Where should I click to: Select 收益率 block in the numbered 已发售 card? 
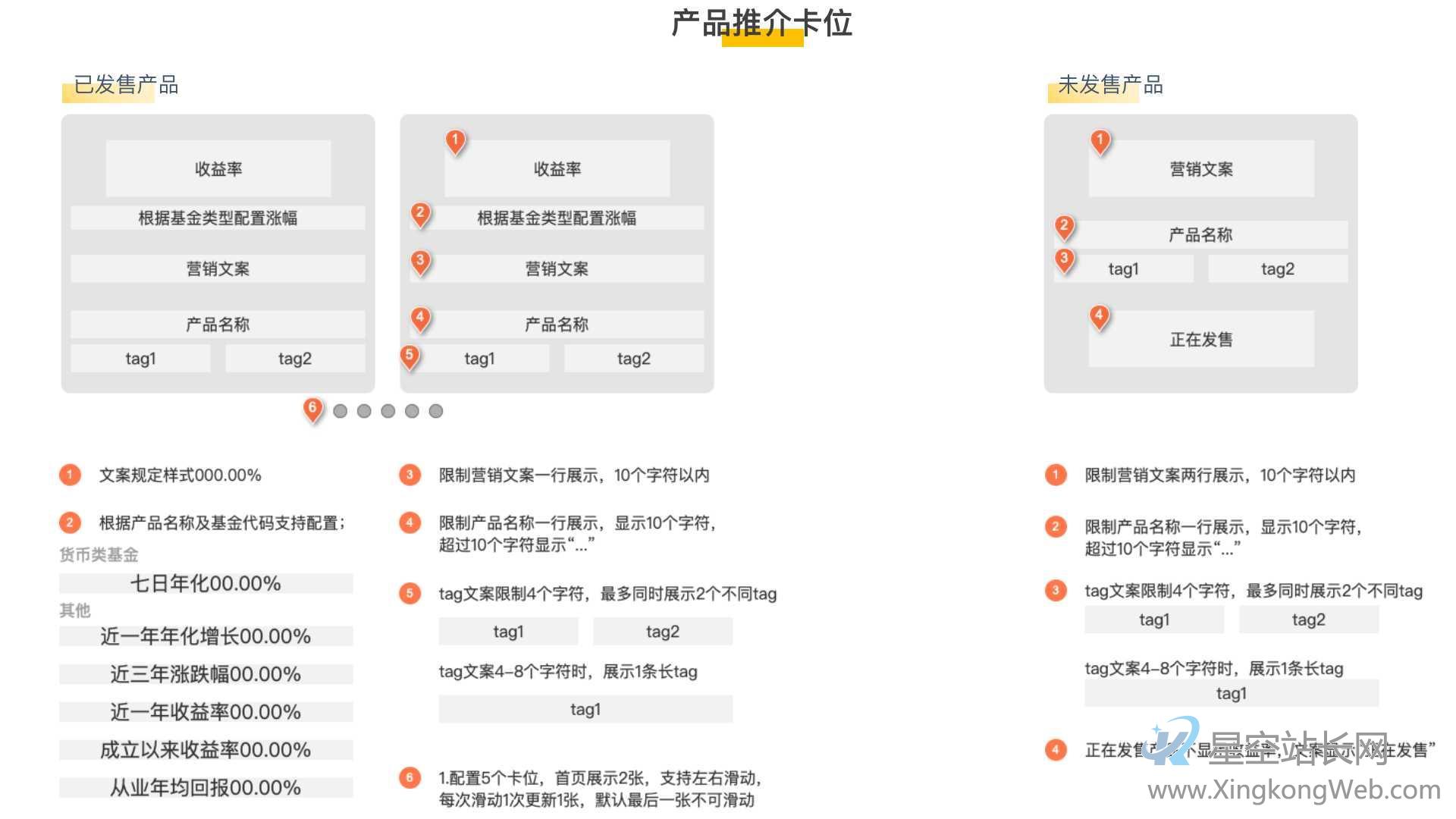(x=557, y=168)
